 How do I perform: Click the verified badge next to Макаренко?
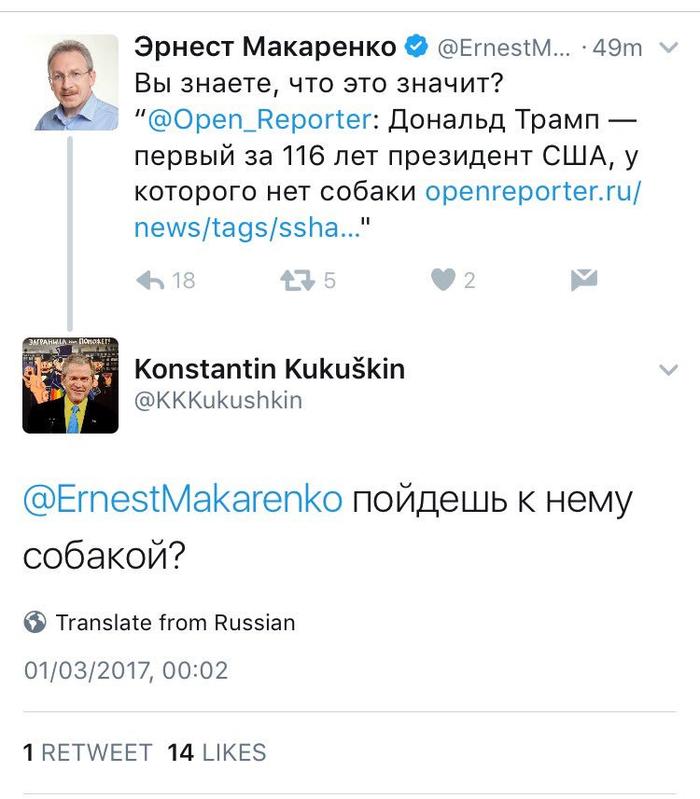(416, 47)
